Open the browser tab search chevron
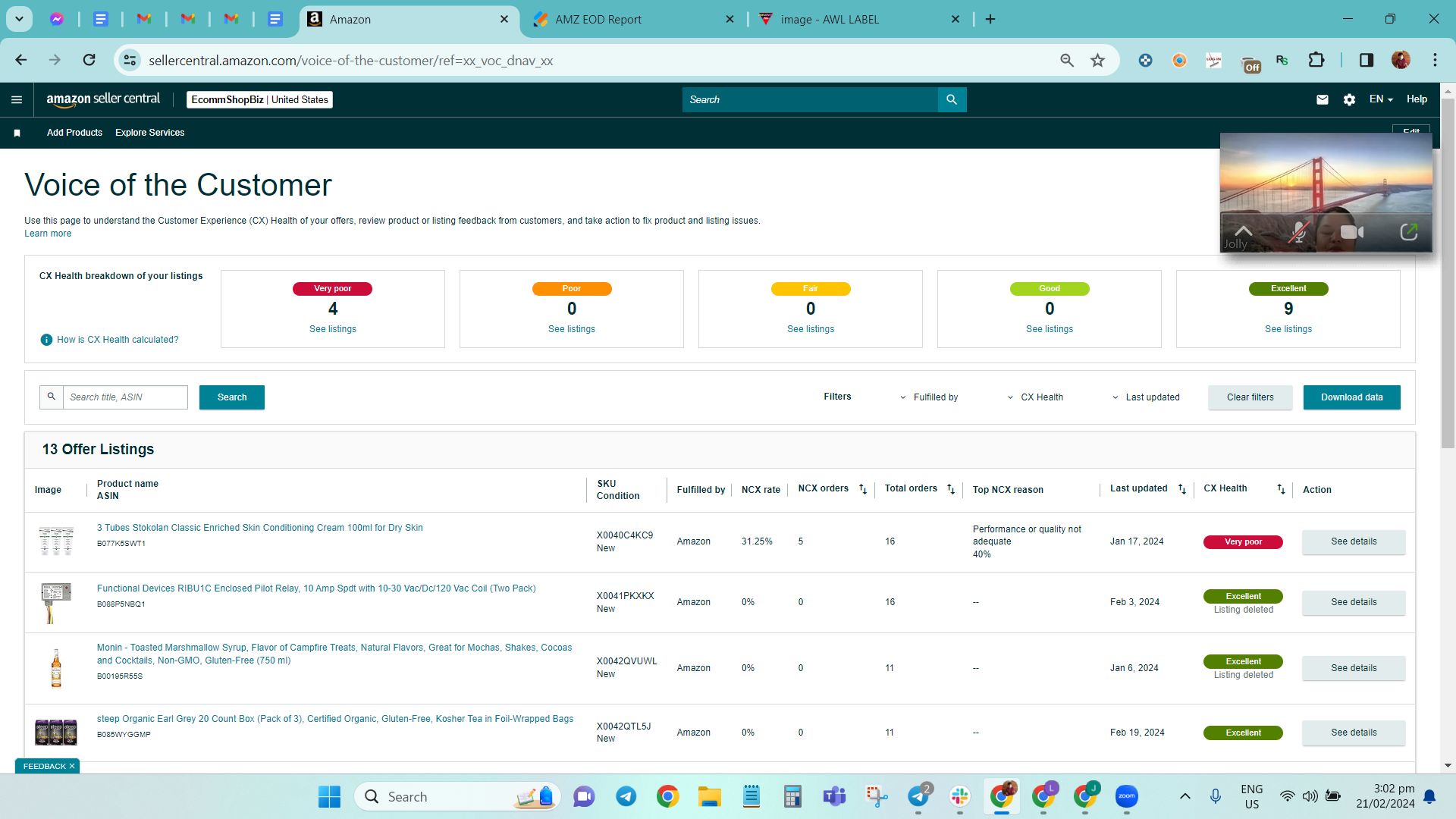 [19, 19]
